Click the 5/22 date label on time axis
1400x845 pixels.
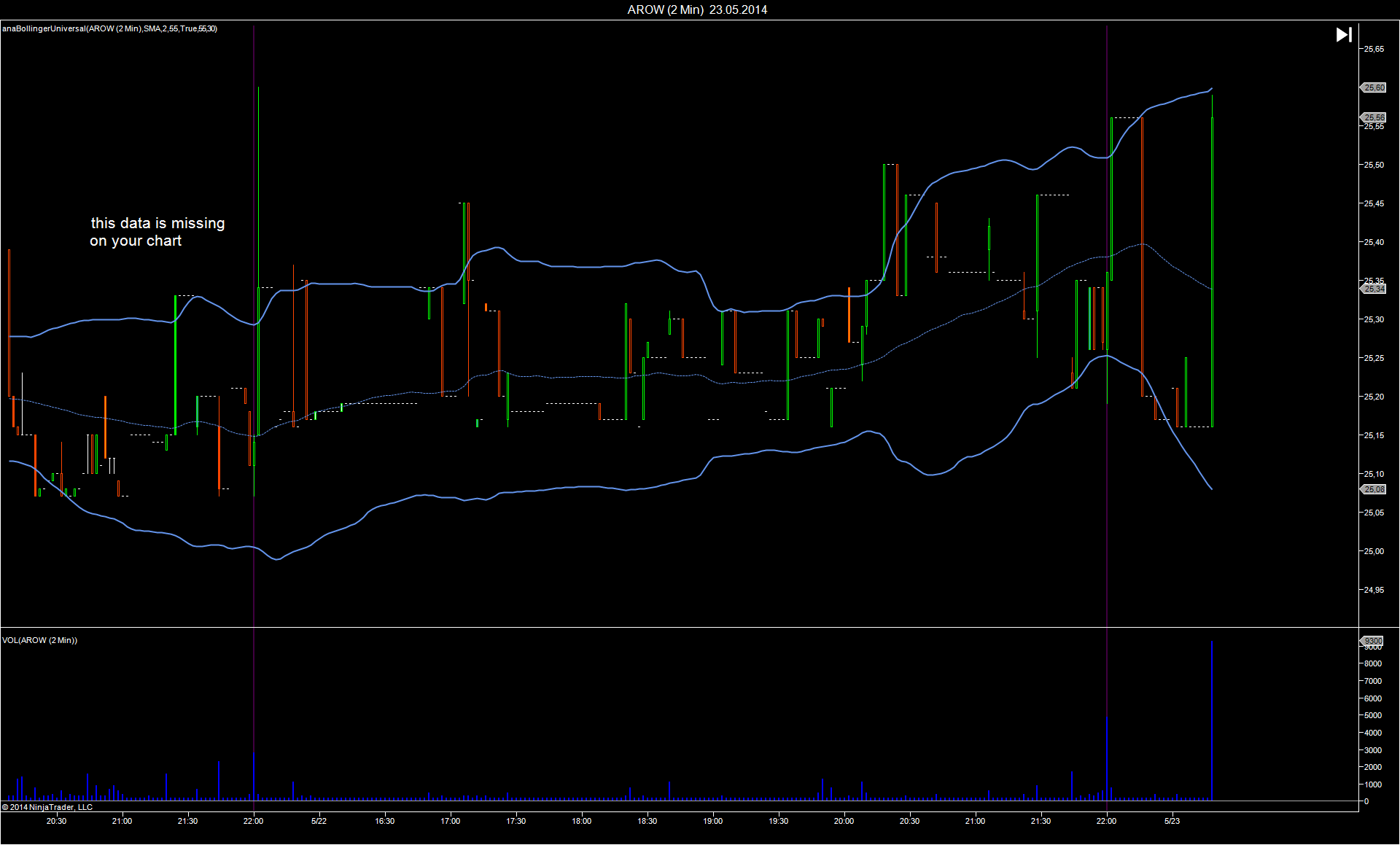click(319, 821)
